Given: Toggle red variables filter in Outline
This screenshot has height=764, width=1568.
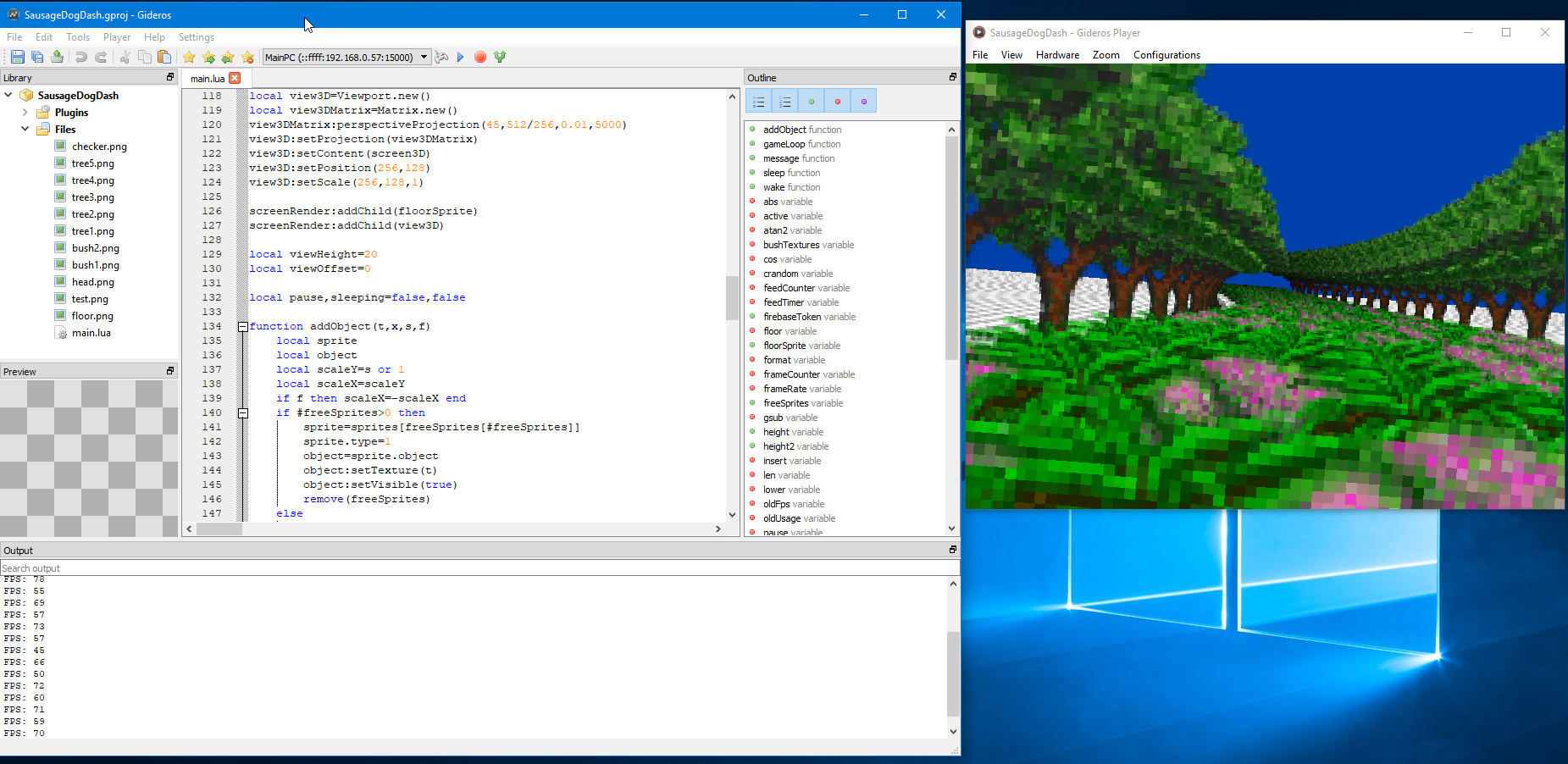Looking at the screenshot, I should 838,102.
